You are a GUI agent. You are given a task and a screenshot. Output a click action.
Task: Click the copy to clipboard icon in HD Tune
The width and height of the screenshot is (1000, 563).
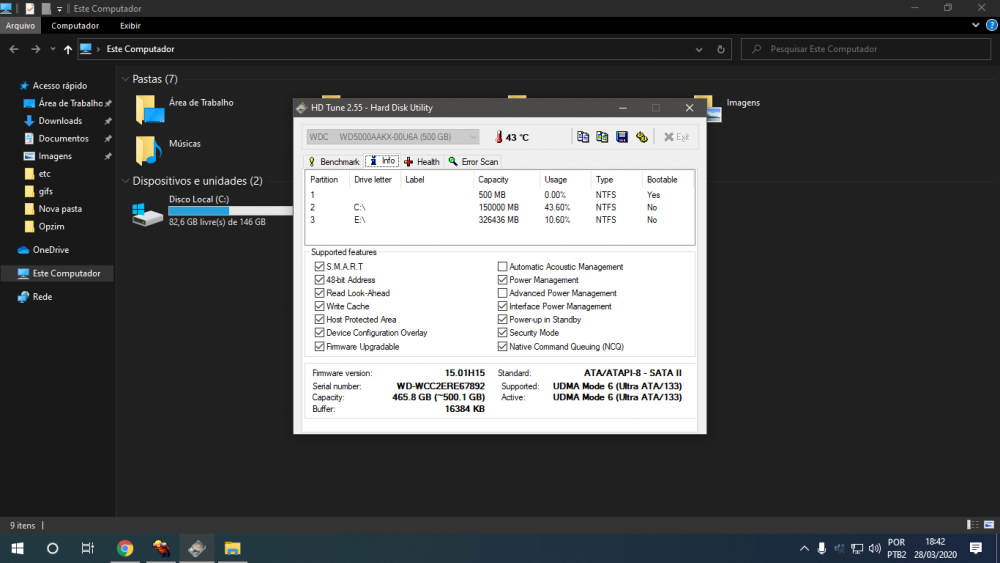(583, 137)
